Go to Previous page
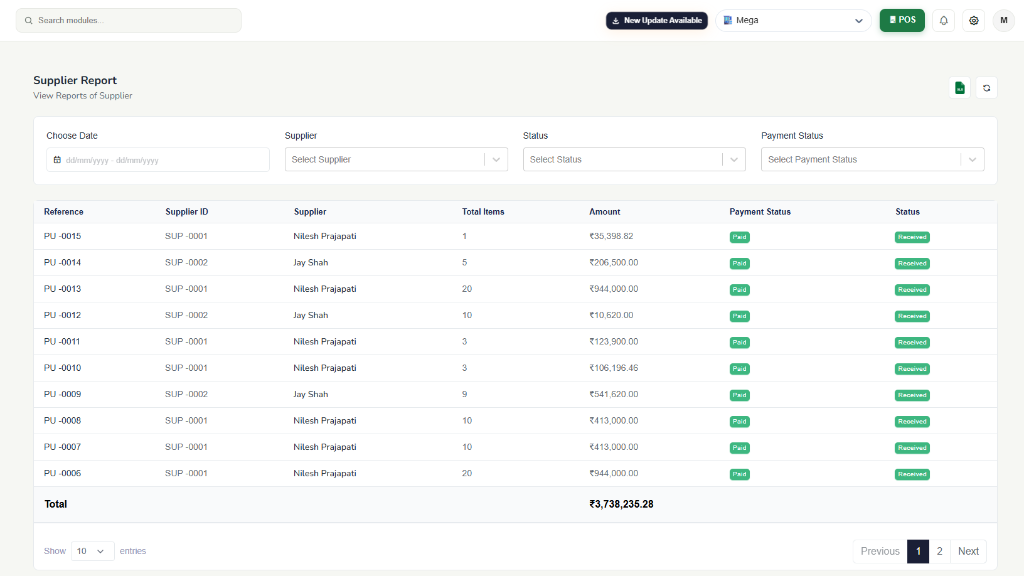This screenshot has width=1024, height=576. tap(880, 551)
